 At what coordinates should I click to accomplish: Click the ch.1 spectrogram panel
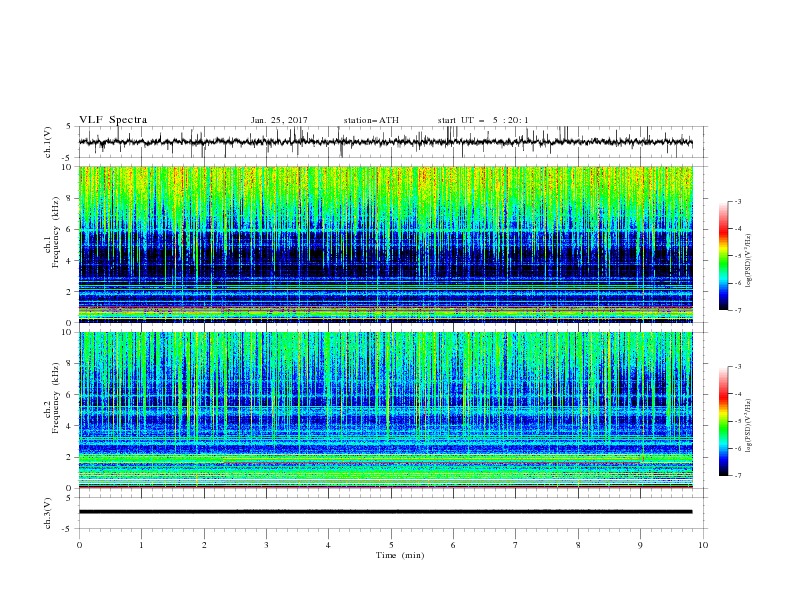click(x=386, y=244)
